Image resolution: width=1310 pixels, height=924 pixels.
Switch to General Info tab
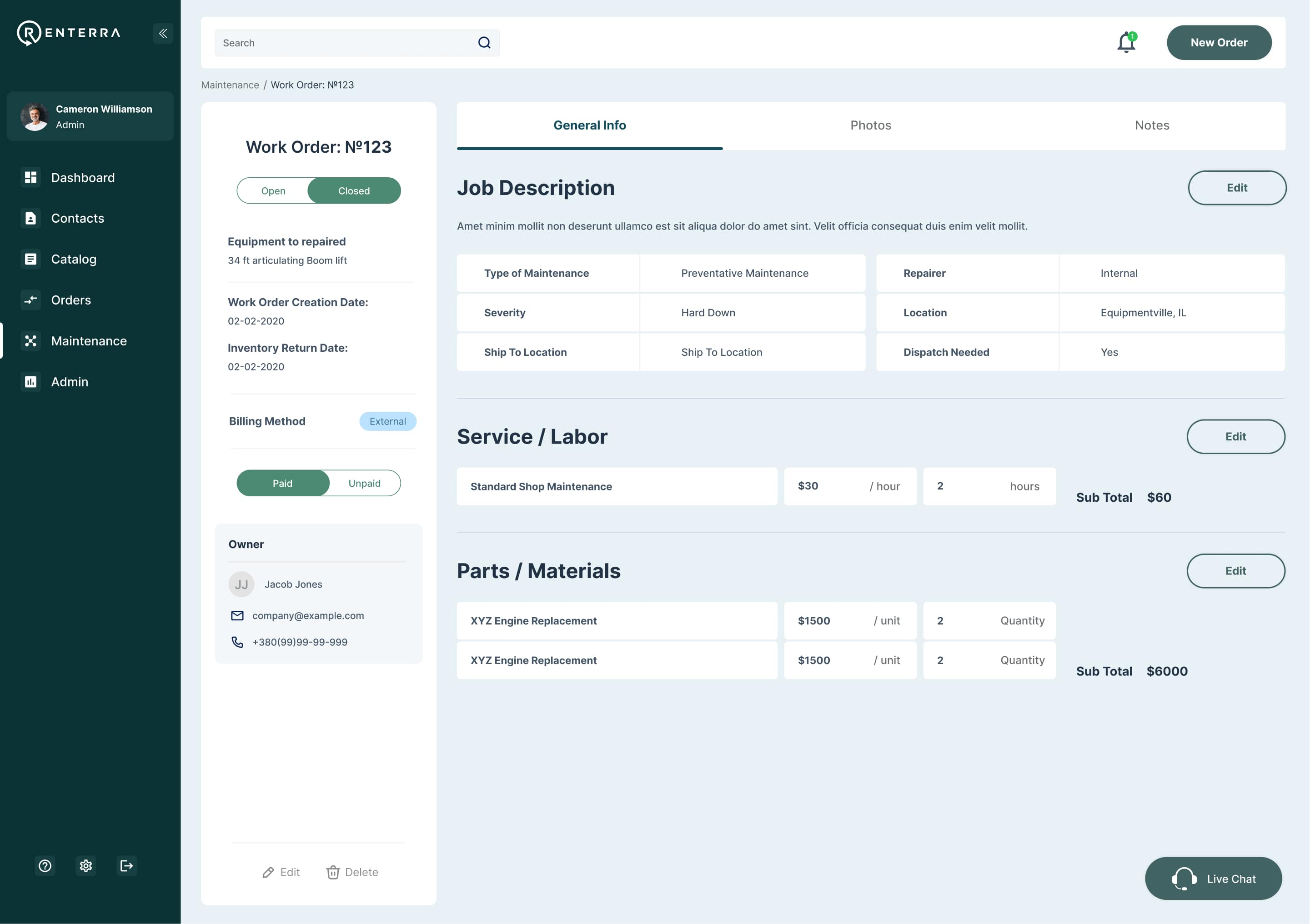(x=590, y=125)
